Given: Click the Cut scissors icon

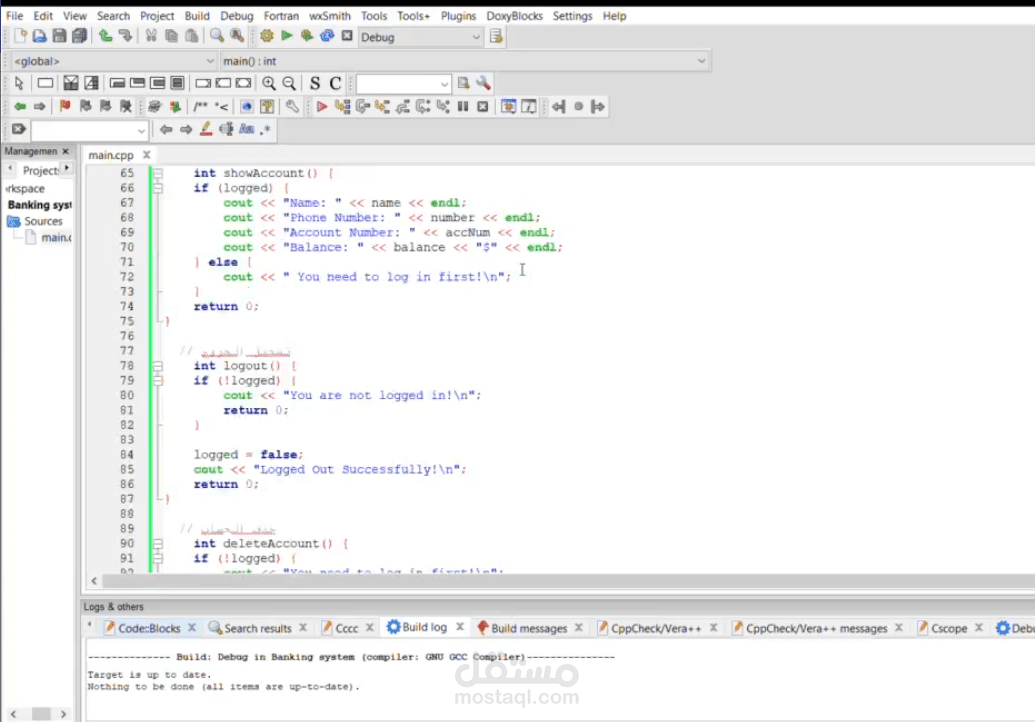Looking at the screenshot, I should (151, 36).
